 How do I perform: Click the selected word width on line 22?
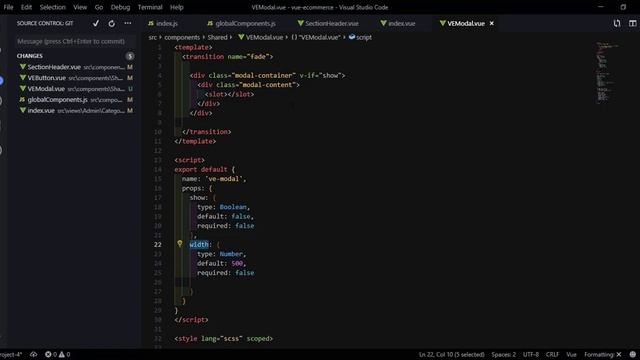[199, 244]
